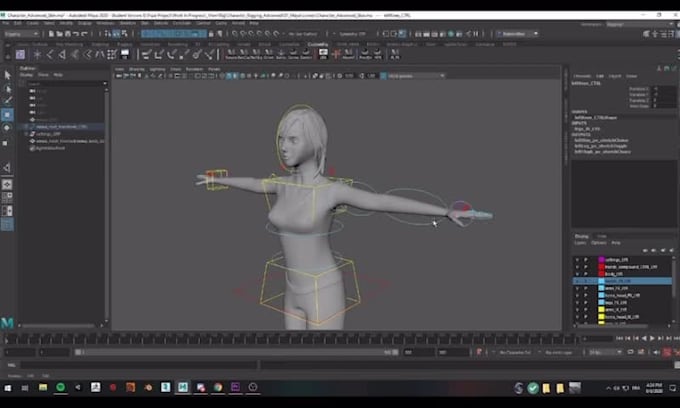
Task: Click the settings layer magenta color swatch
Action: point(602,260)
